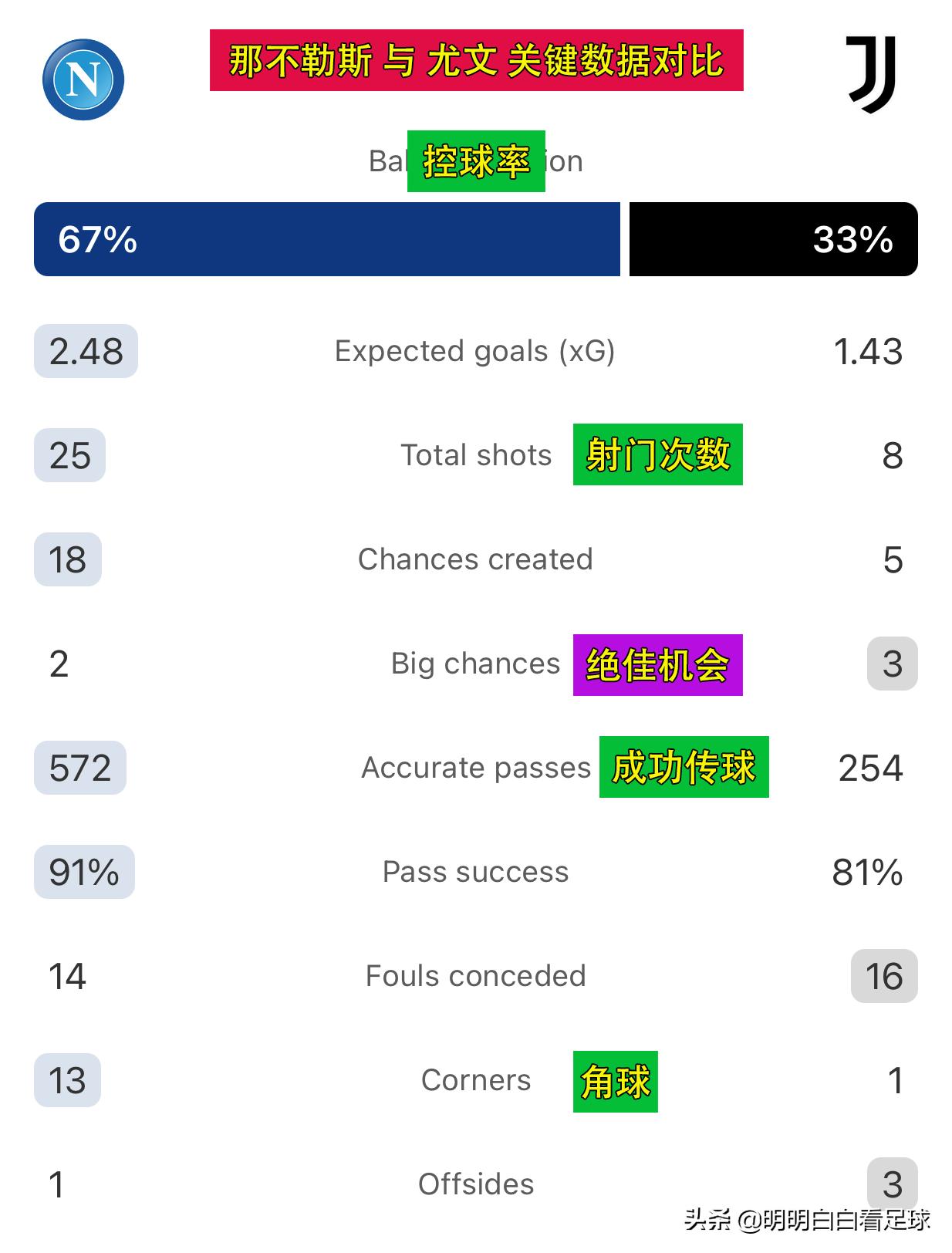
Task: Select the blue 67% possession bar
Action: 326,239
